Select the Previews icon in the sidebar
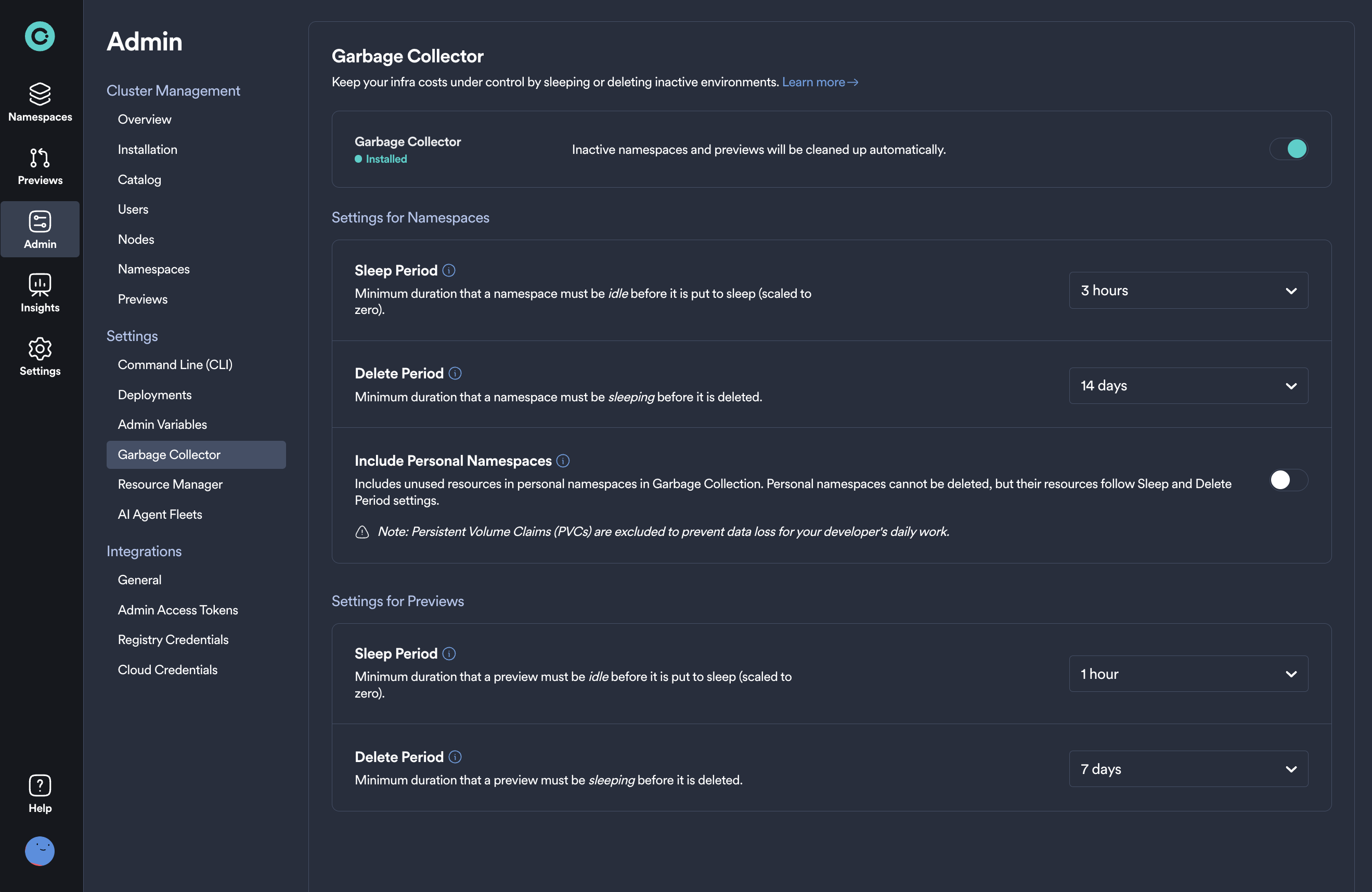 [x=39, y=166]
